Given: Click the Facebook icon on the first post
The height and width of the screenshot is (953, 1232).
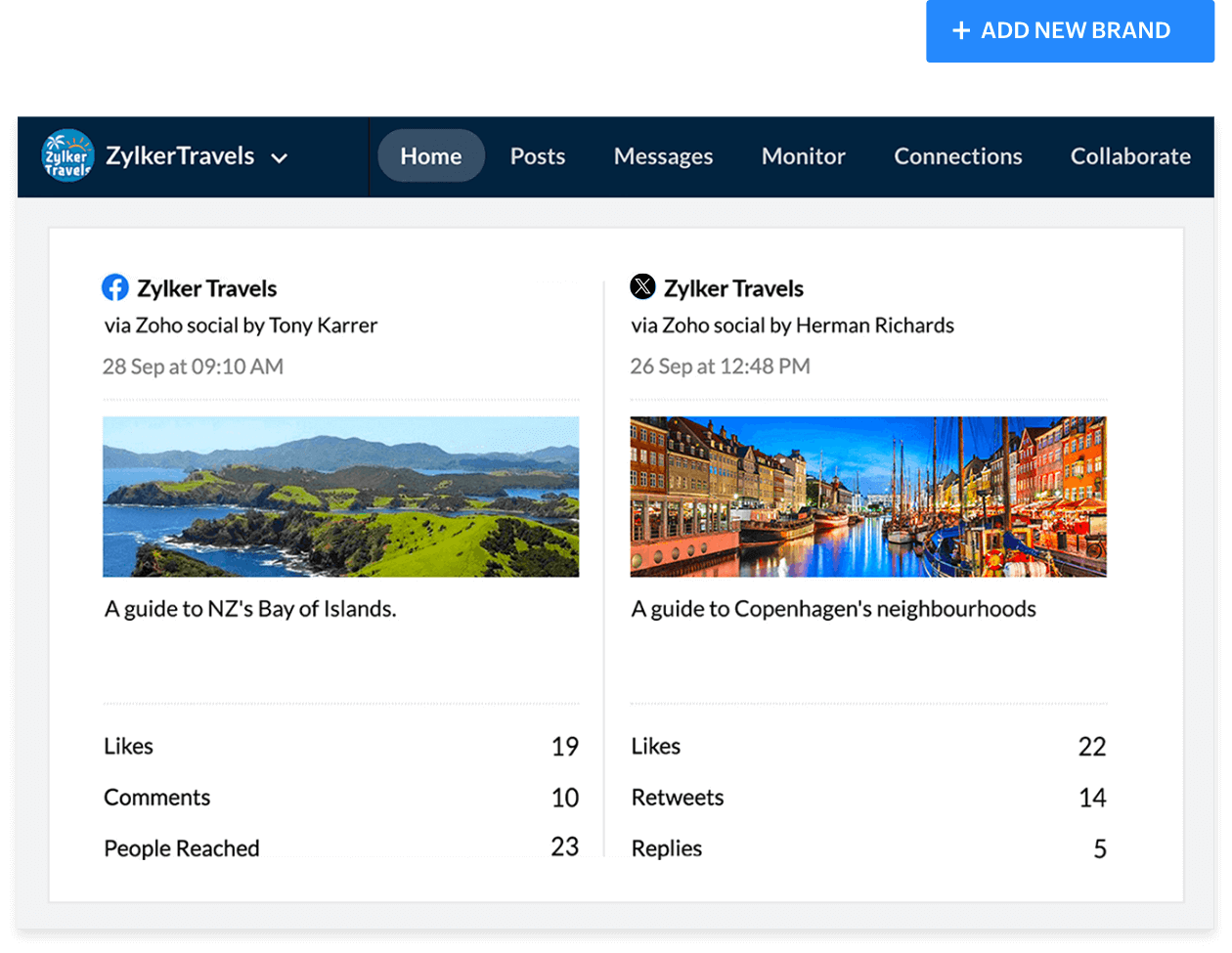Looking at the screenshot, I should (x=115, y=287).
